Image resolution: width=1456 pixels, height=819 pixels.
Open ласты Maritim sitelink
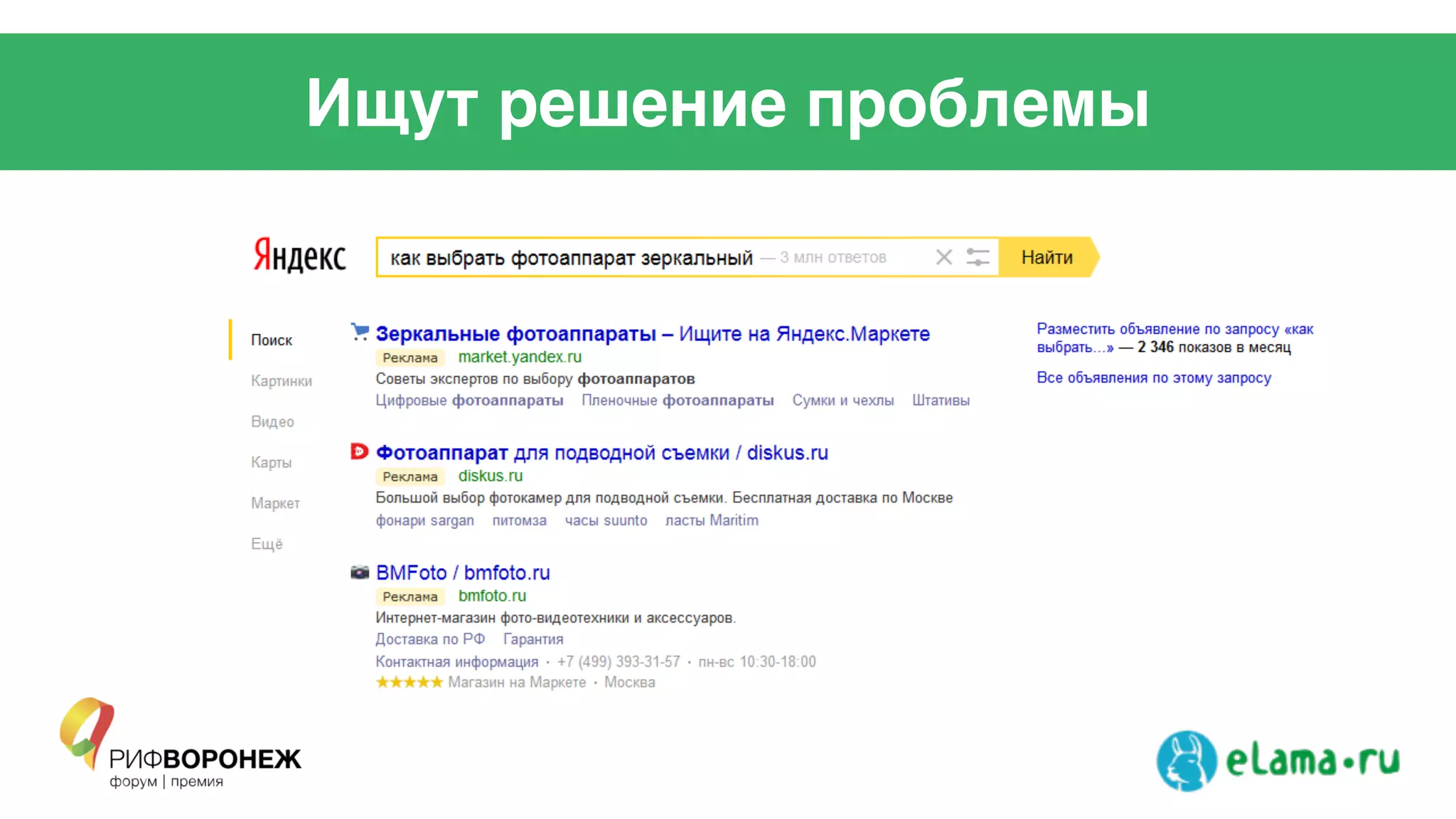coord(712,520)
